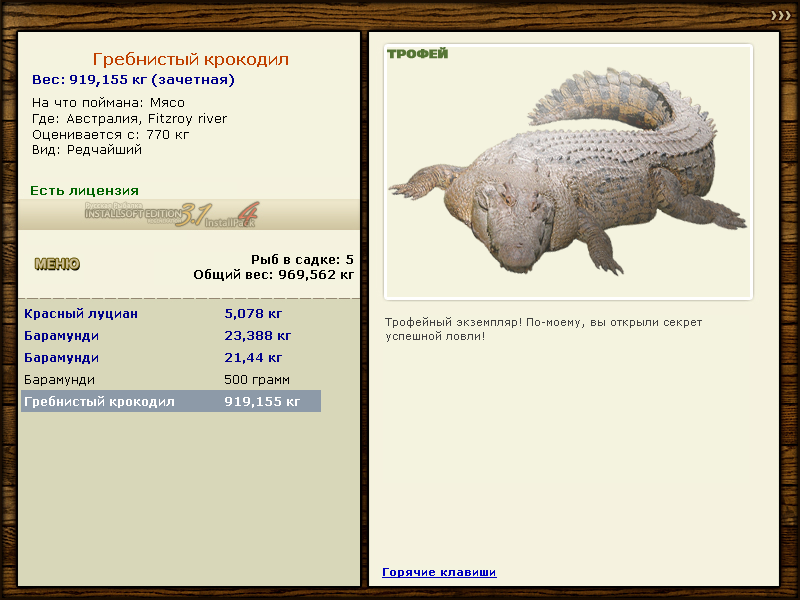The height and width of the screenshot is (600, 800).
Task: Click the На что поймана: Мясо line
Action: click(108, 102)
